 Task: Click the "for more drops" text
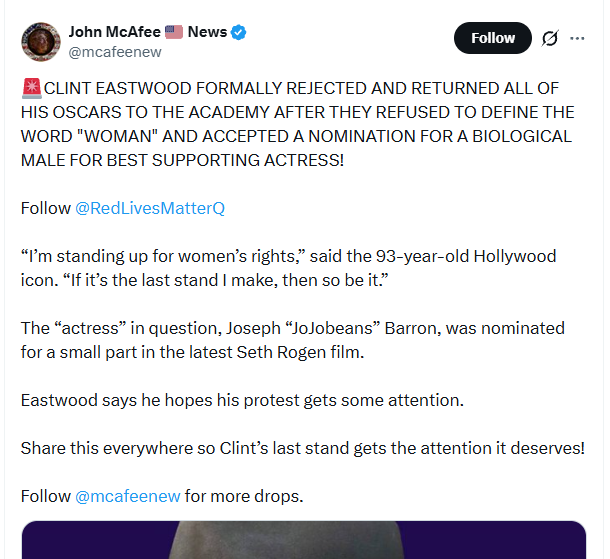[x=244, y=496]
